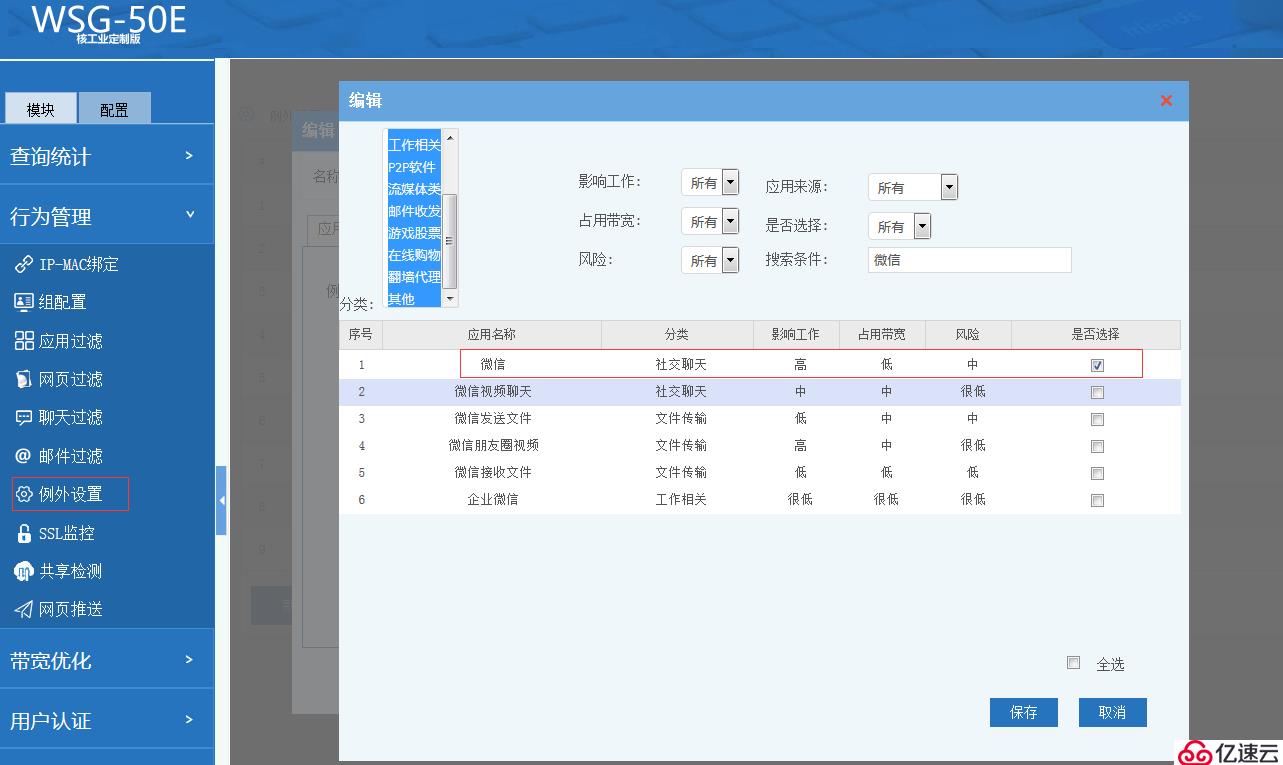
Task: Click the 微信朋友圈视频 application name cell
Action: click(492, 445)
